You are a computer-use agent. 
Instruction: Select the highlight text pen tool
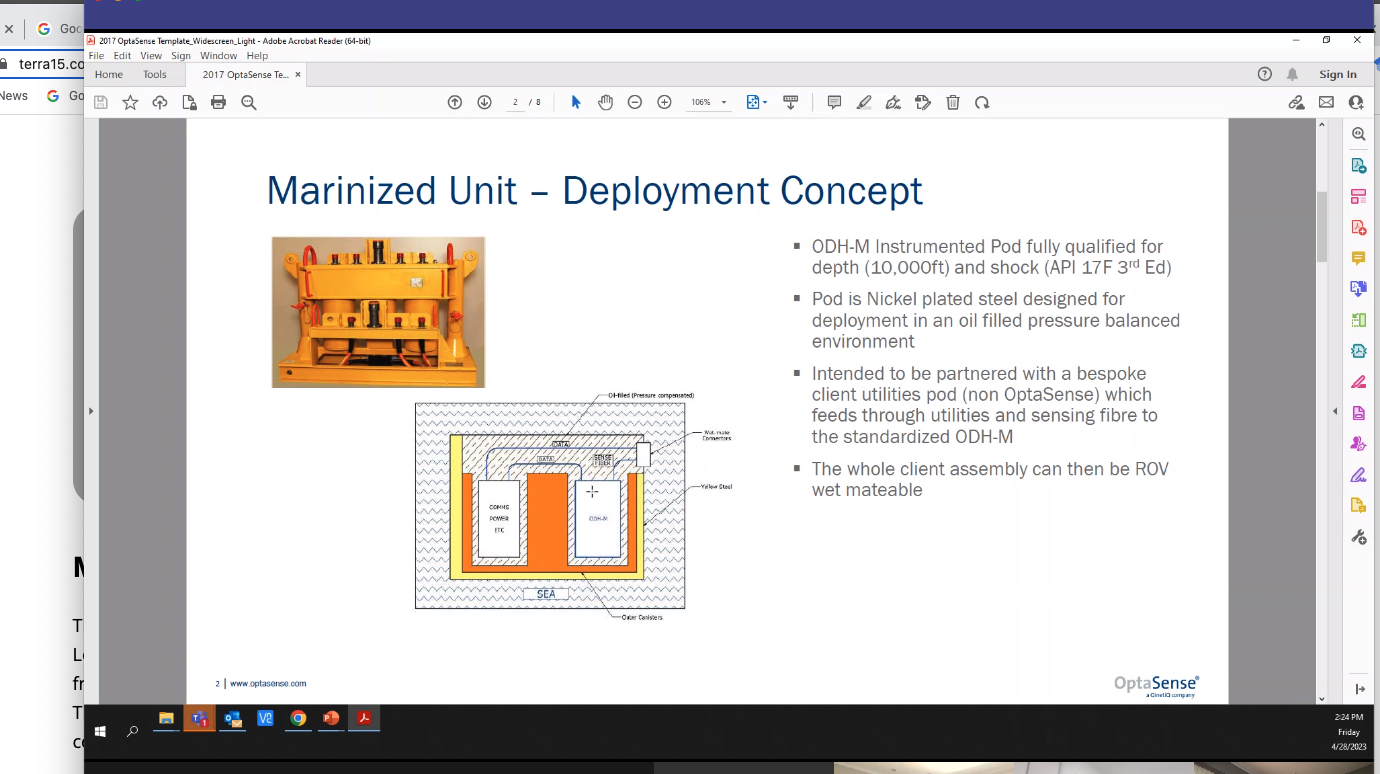864,102
